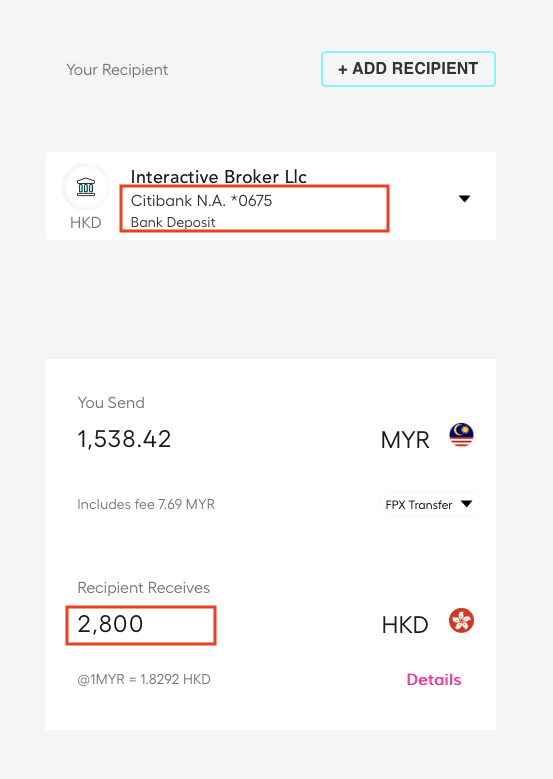Image resolution: width=553 pixels, height=779 pixels.
Task: Click the Malaysia flag icon
Action: click(x=461, y=435)
